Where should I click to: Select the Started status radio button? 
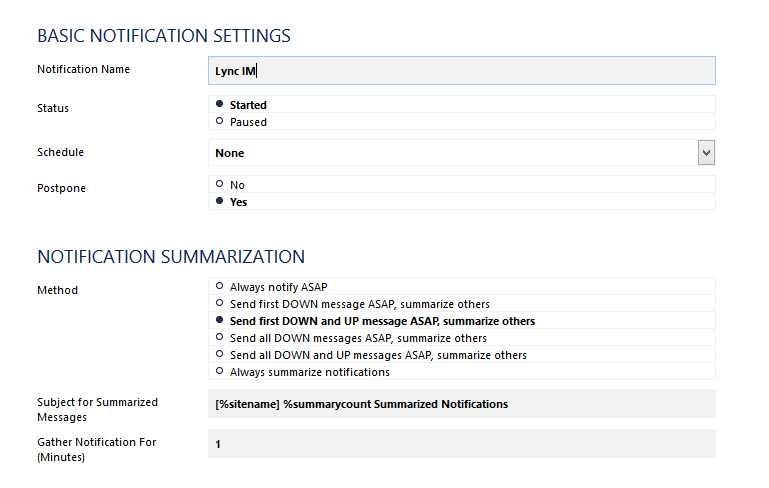click(219, 104)
